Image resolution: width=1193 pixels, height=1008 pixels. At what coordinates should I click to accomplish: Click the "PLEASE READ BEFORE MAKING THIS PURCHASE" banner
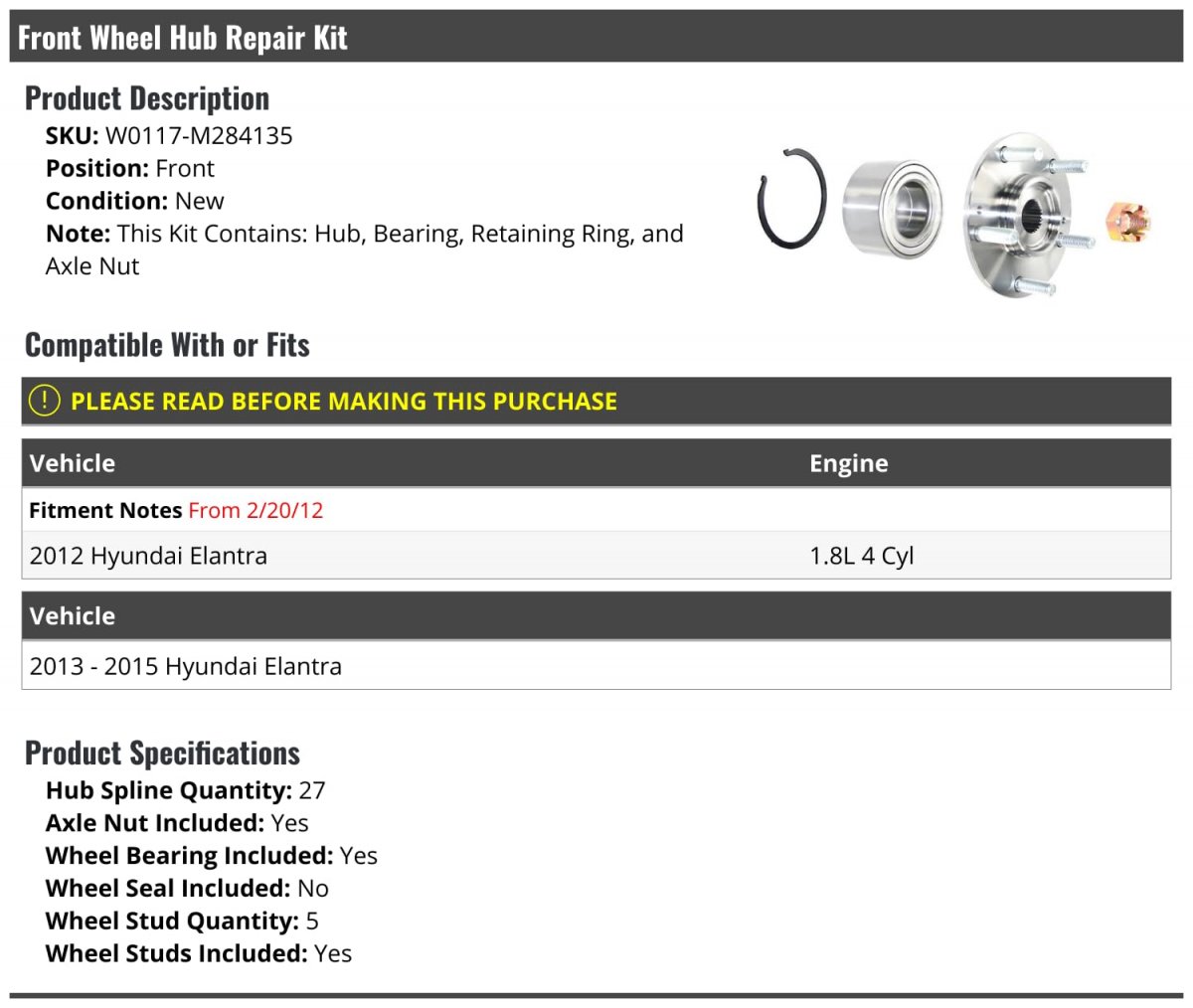(344, 402)
